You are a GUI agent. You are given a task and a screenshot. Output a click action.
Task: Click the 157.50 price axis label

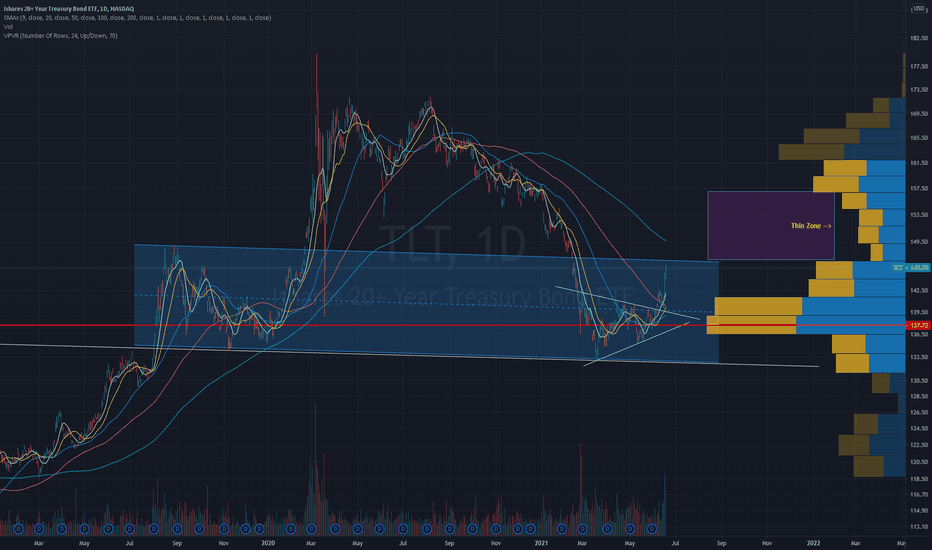click(919, 188)
